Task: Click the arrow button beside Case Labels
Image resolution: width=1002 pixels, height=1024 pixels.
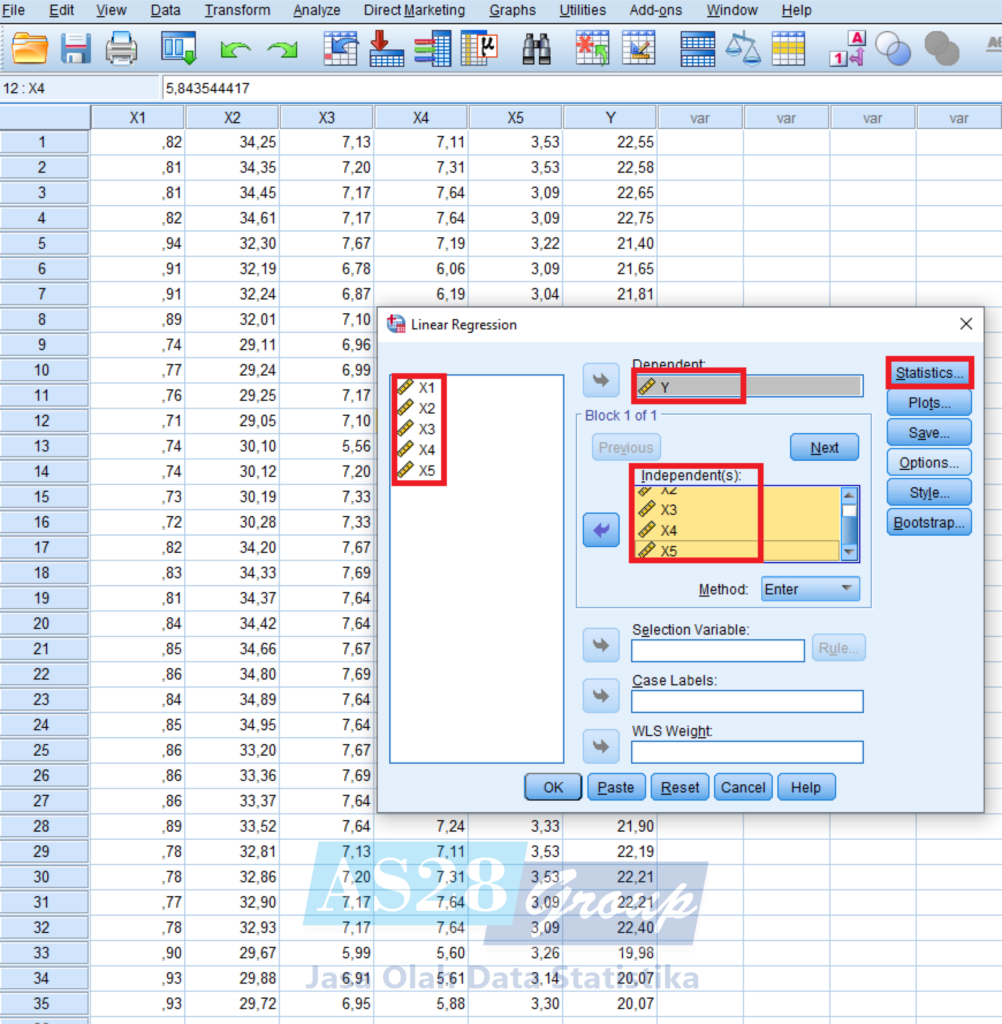Action: [x=601, y=696]
